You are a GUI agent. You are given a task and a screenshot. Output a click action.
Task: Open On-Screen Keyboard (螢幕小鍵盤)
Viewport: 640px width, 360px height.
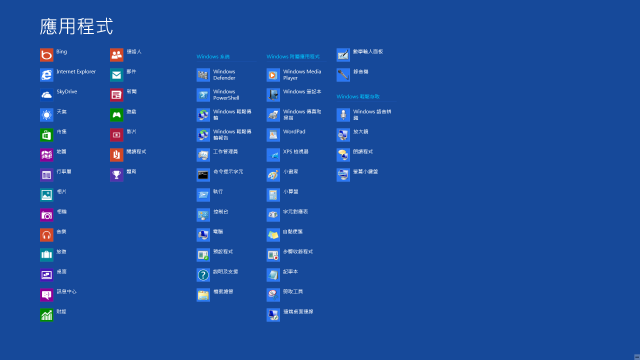click(x=343, y=175)
